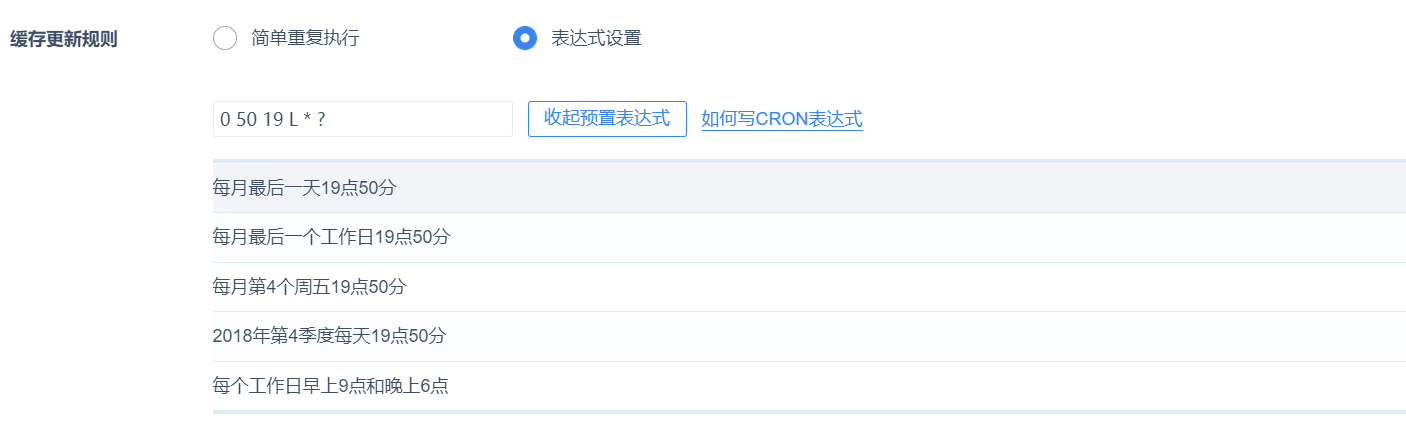Focus the CRON expression input field
The image size is (1406, 423).
point(362,119)
